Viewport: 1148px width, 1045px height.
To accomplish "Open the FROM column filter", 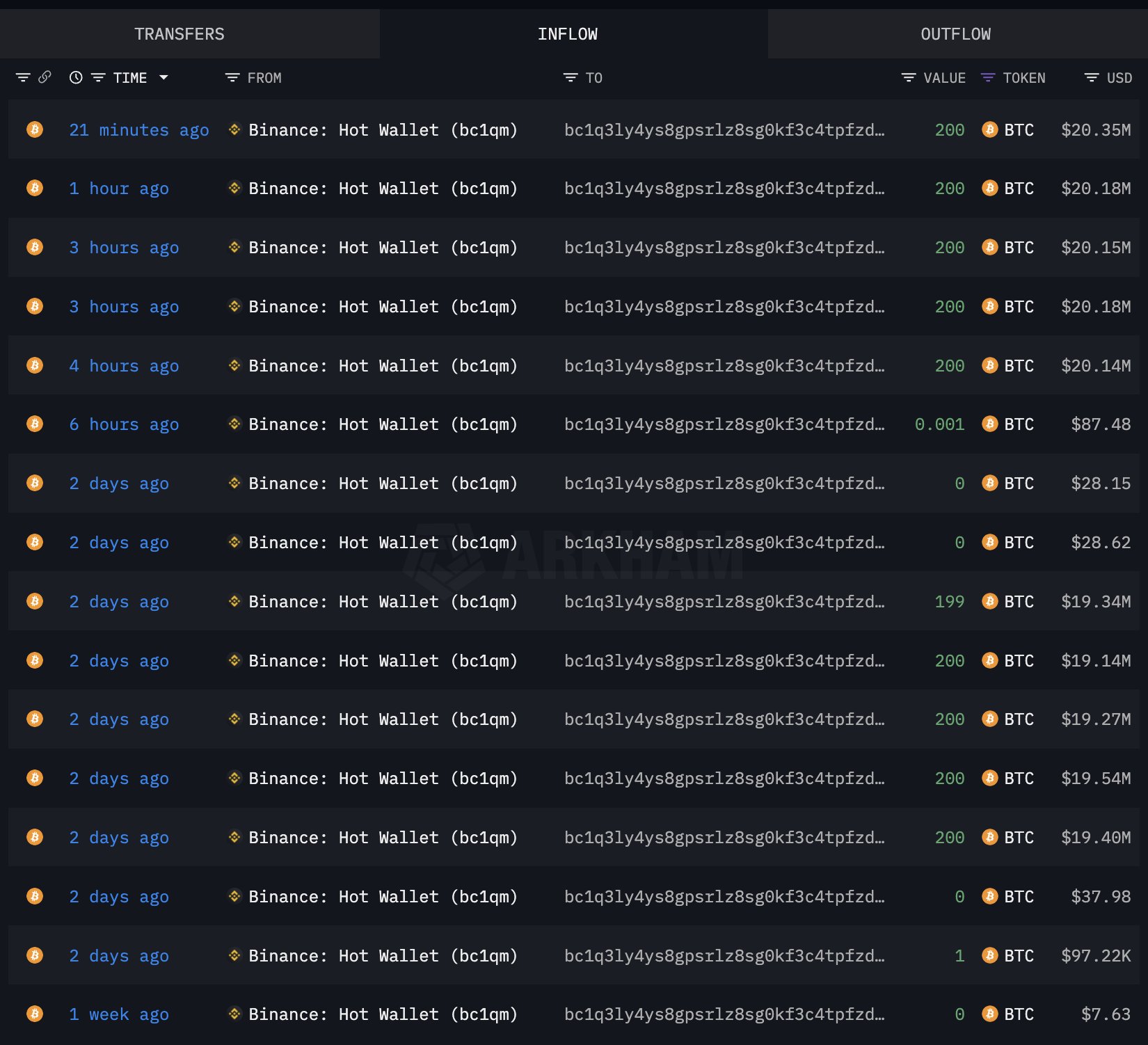I will point(232,78).
